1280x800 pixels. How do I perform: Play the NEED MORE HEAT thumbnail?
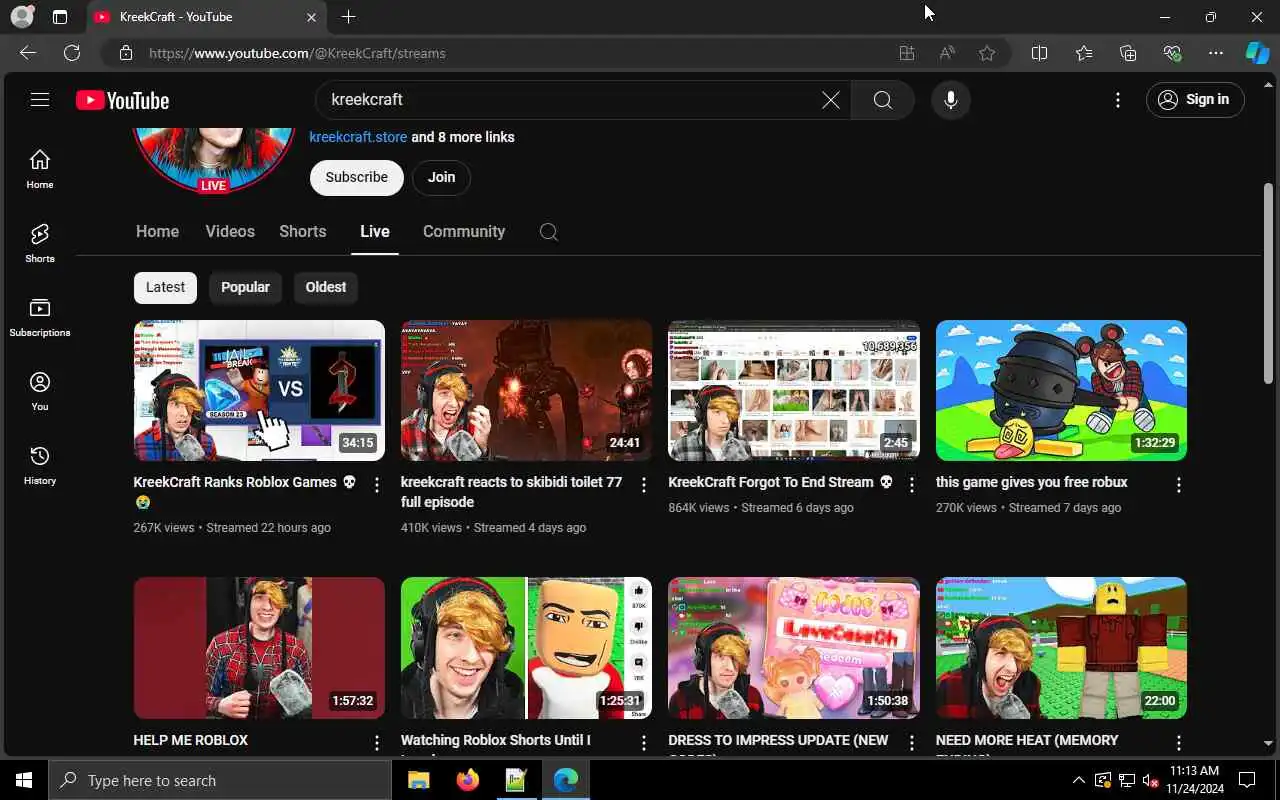1061,648
